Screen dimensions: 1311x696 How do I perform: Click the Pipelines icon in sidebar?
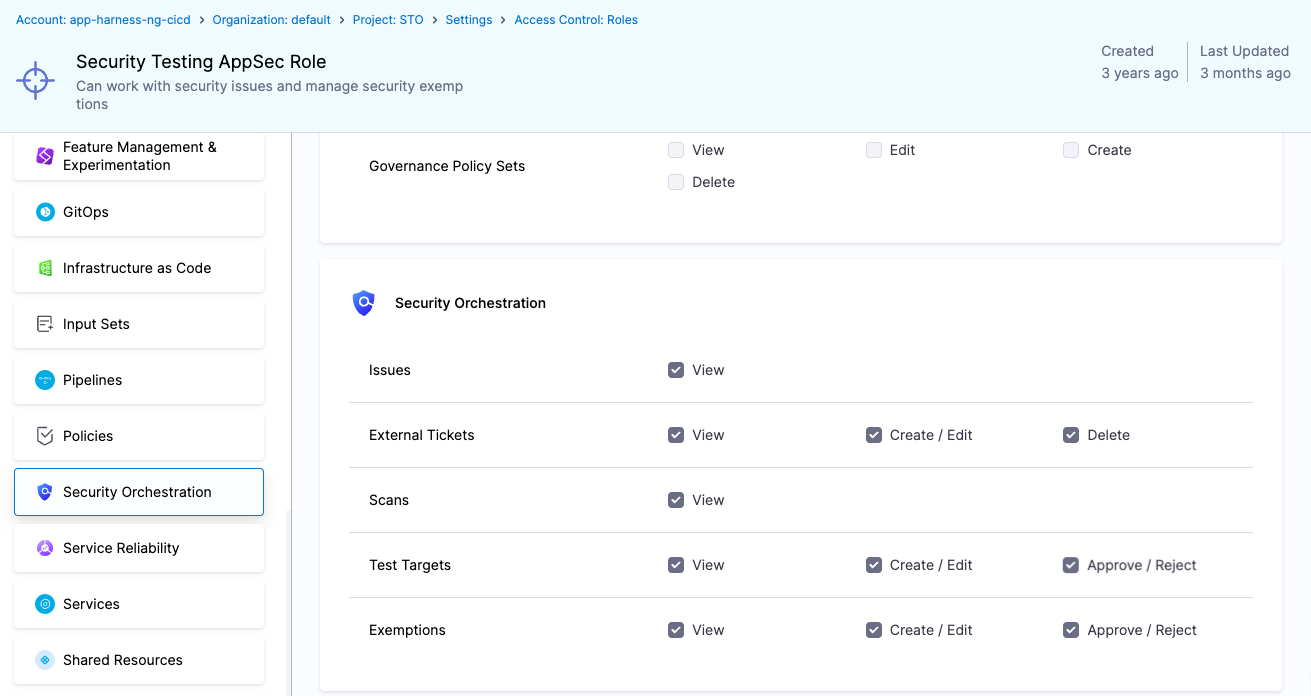point(45,380)
